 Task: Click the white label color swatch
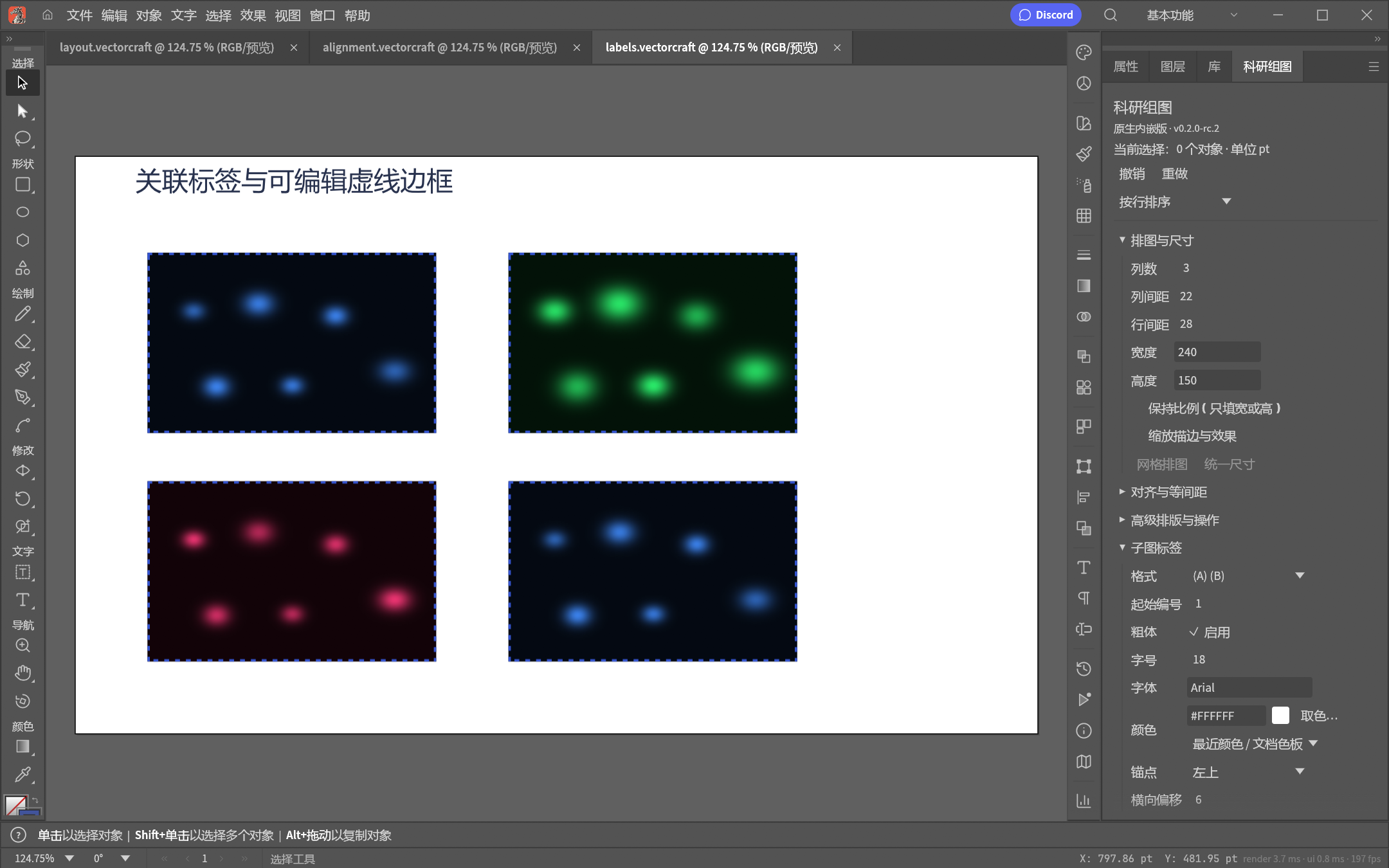(1280, 716)
